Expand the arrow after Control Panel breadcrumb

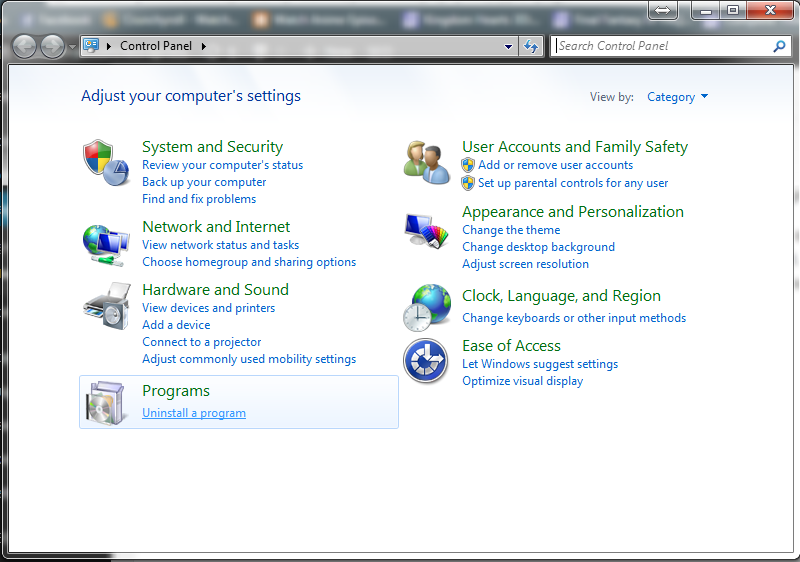coord(204,46)
